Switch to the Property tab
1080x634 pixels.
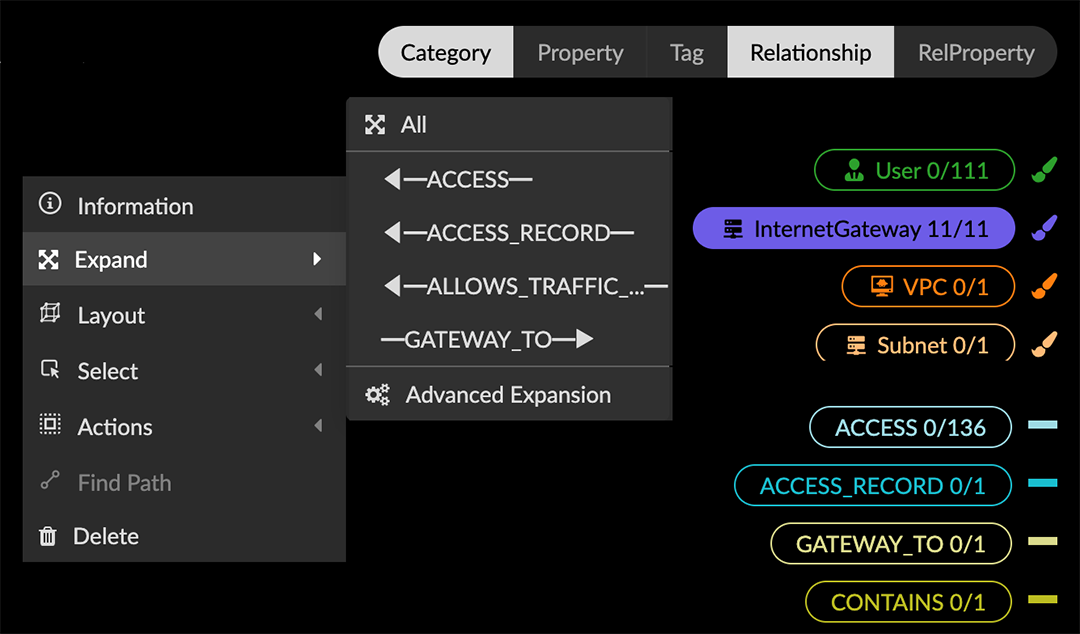(580, 53)
